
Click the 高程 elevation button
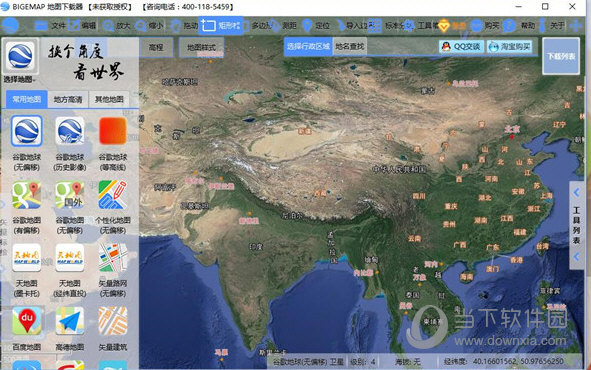156,47
